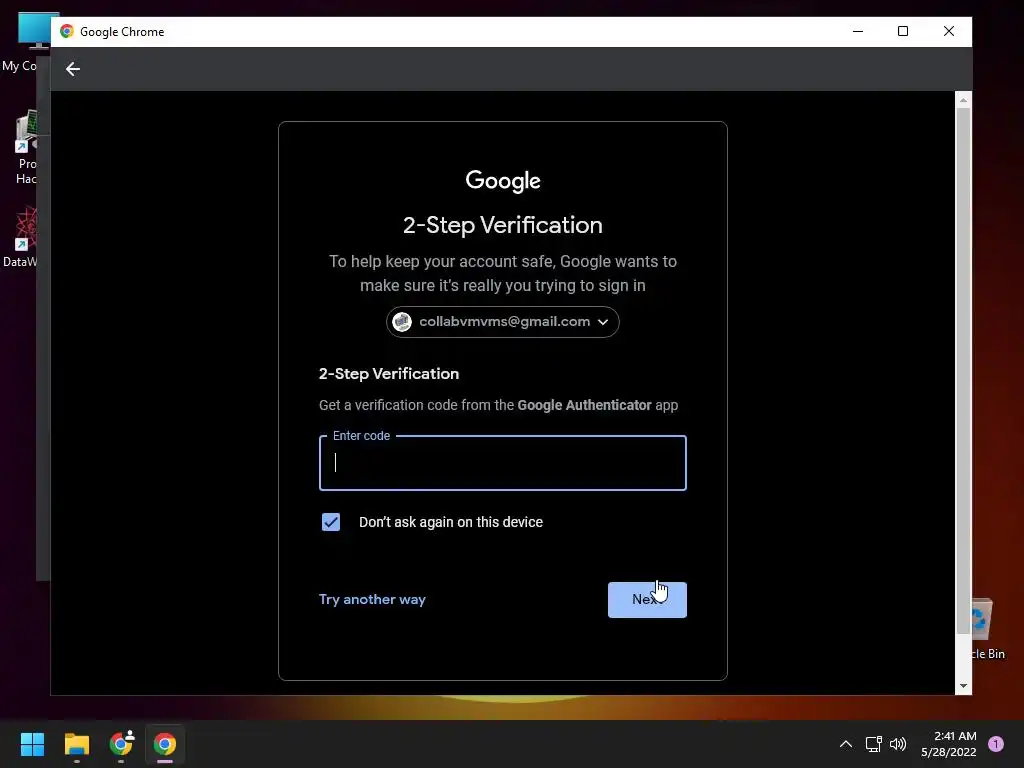Open the Windows Start menu

[32, 744]
